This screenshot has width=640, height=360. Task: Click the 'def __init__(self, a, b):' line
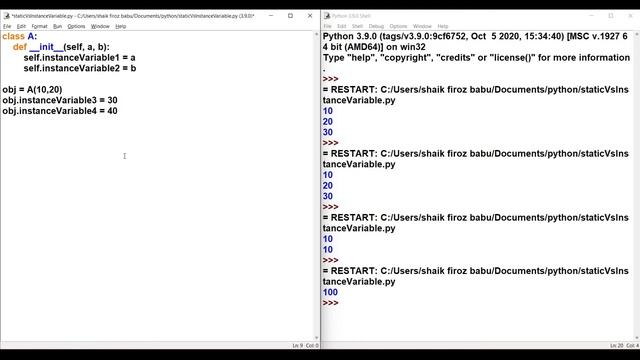[61, 47]
